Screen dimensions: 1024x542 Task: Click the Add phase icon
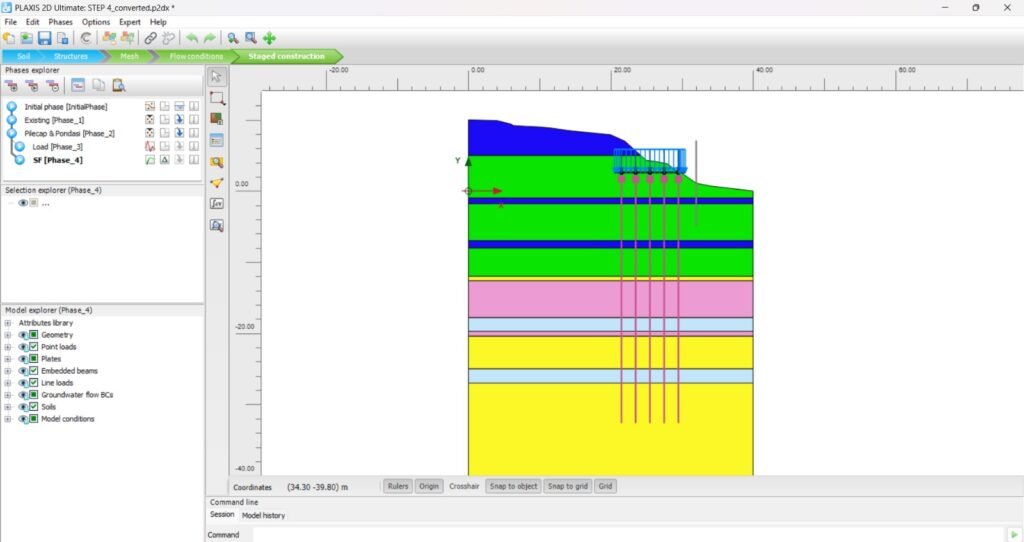(12, 86)
